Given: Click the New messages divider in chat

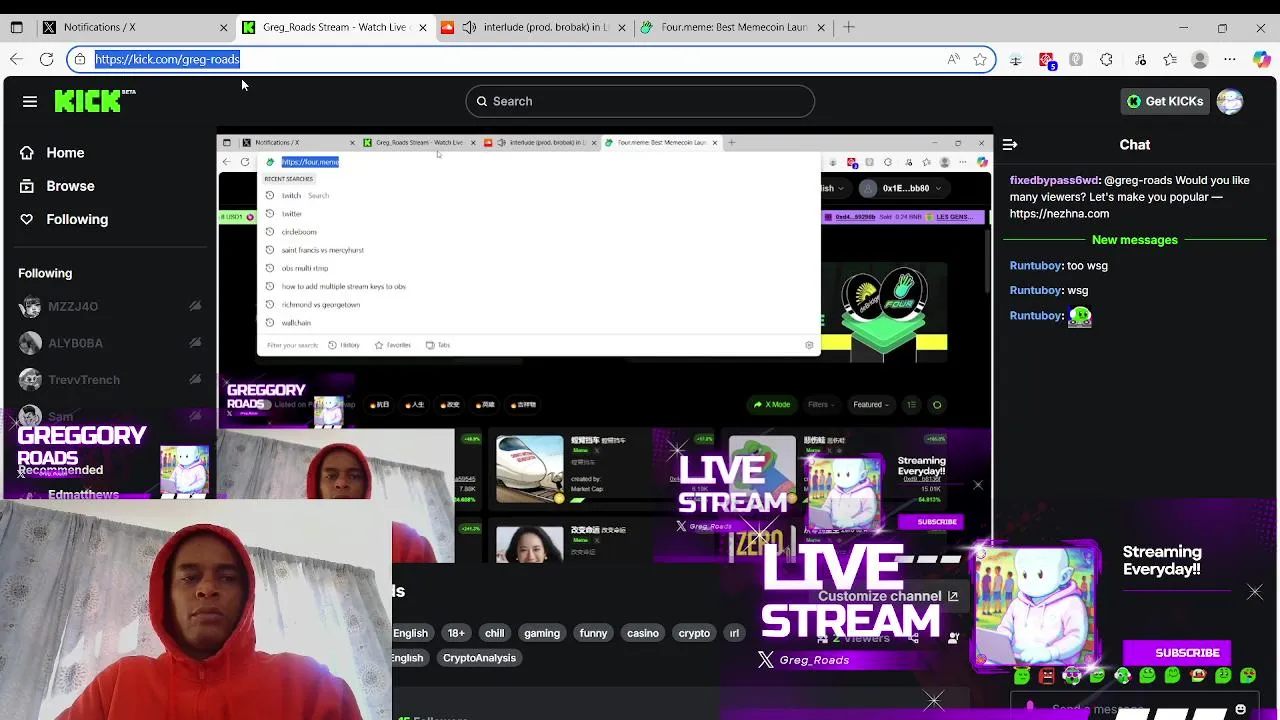Looking at the screenshot, I should (x=1134, y=240).
